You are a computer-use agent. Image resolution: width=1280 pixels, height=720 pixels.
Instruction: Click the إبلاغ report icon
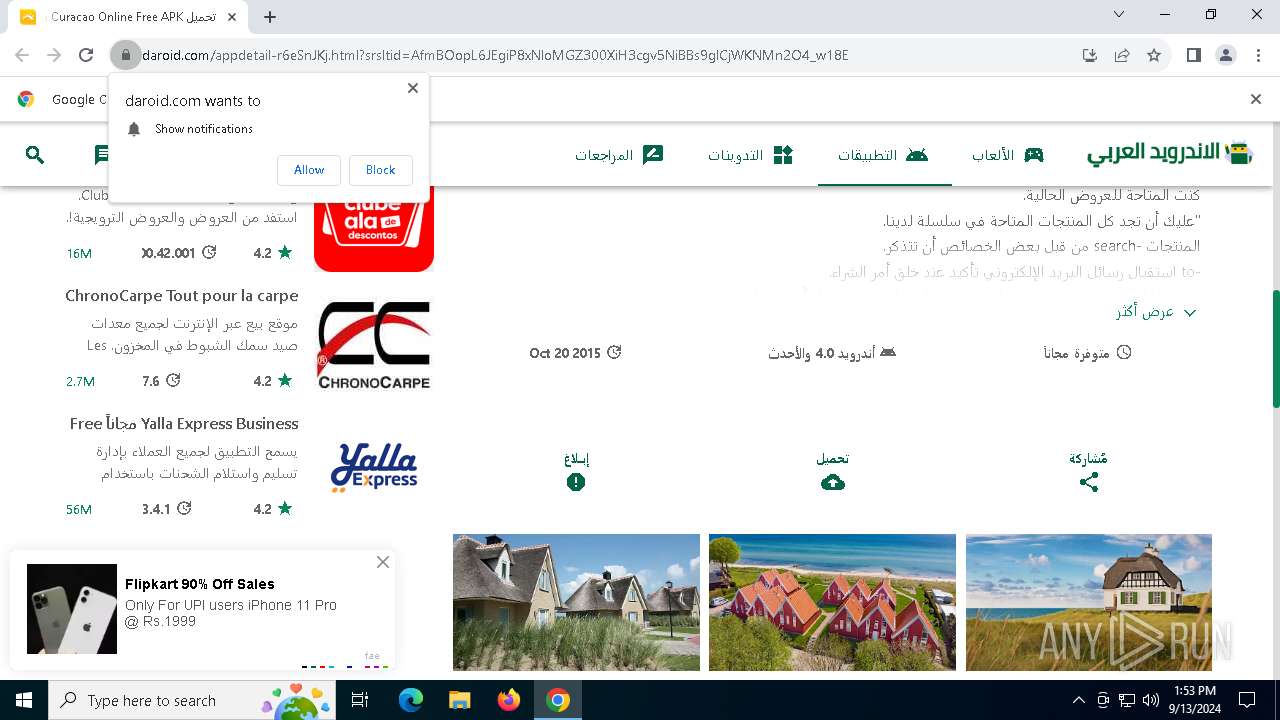click(576, 483)
